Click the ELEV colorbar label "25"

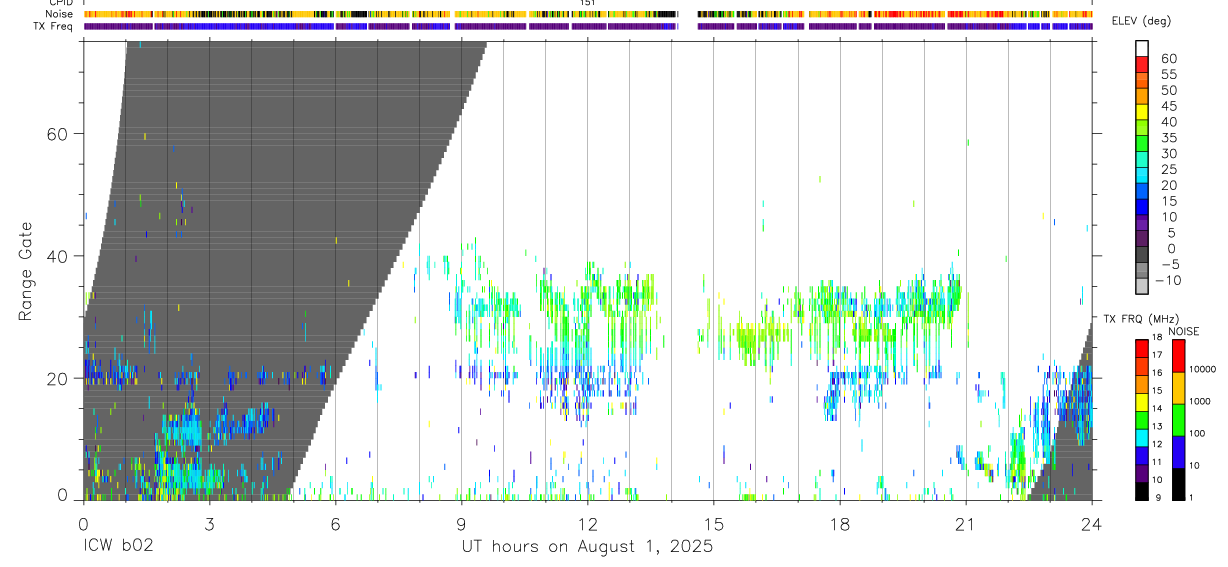click(x=1169, y=169)
